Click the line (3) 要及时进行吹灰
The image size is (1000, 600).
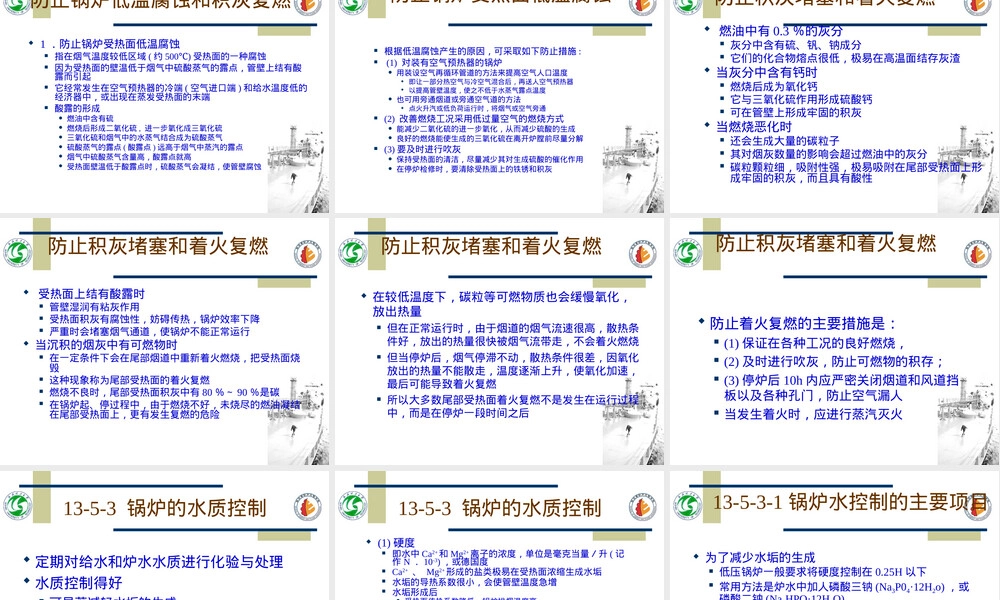pyautogui.click(x=422, y=149)
